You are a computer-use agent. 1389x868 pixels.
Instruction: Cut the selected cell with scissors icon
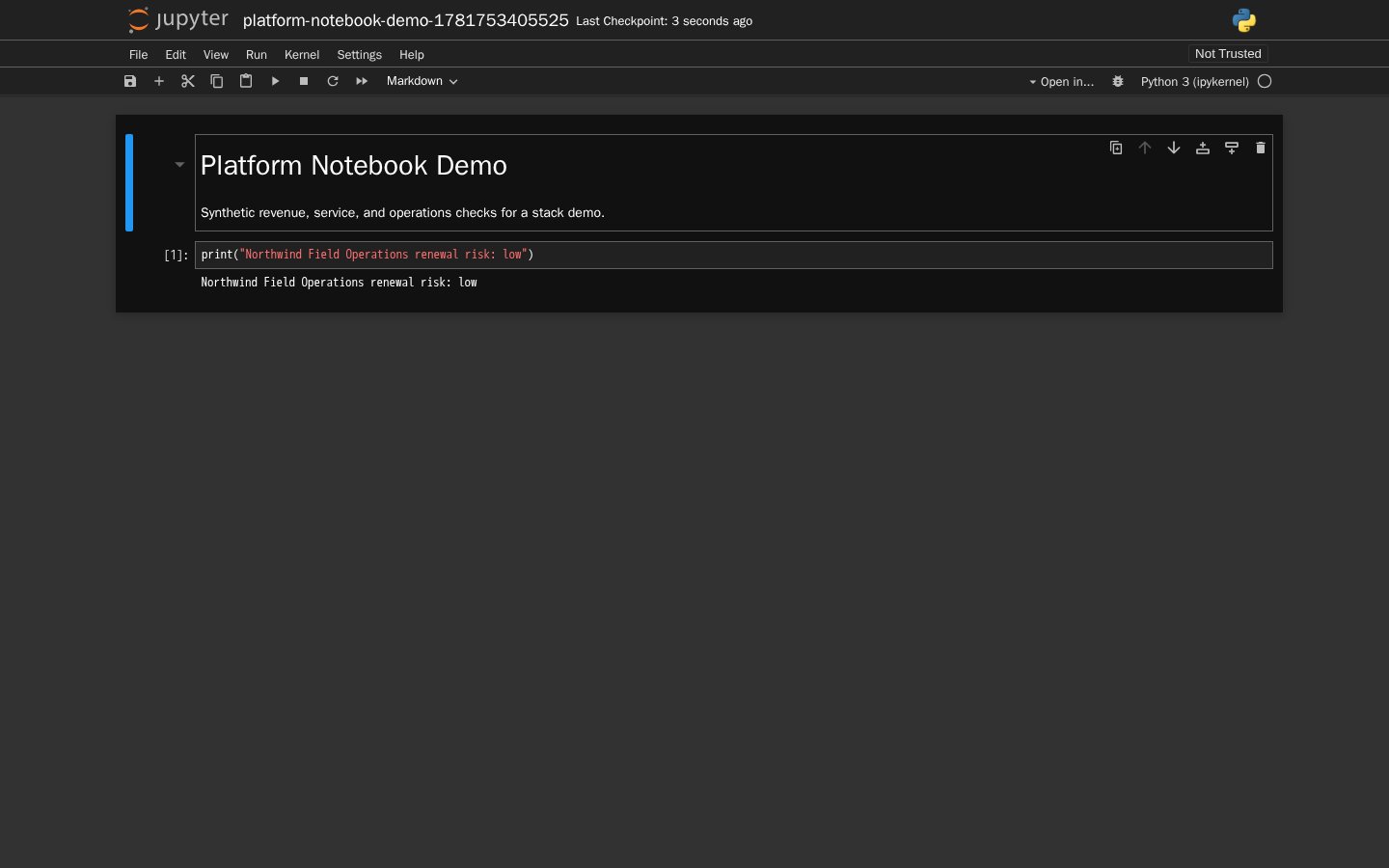point(188,81)
